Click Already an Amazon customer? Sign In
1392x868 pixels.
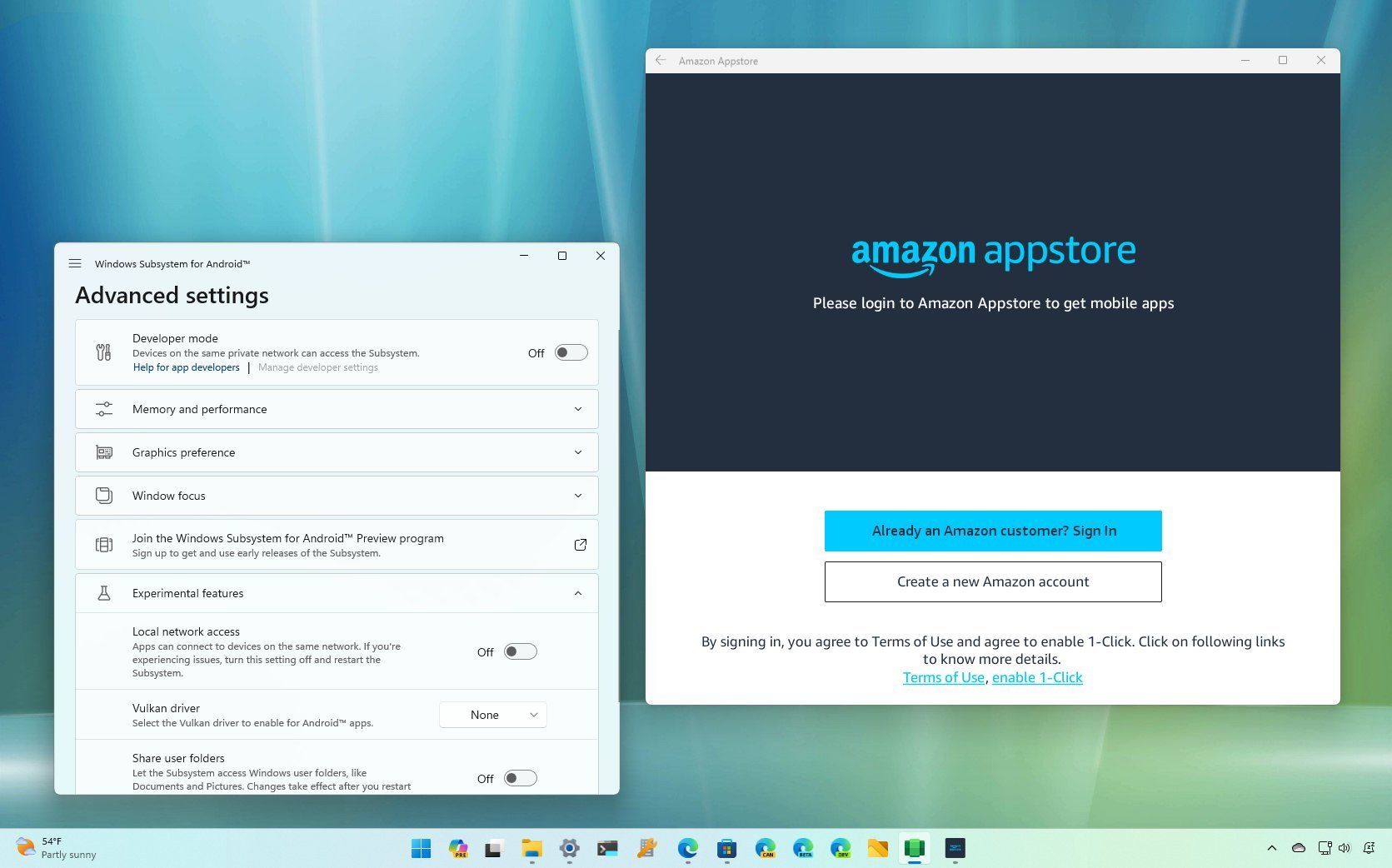(x=992, y=531)
